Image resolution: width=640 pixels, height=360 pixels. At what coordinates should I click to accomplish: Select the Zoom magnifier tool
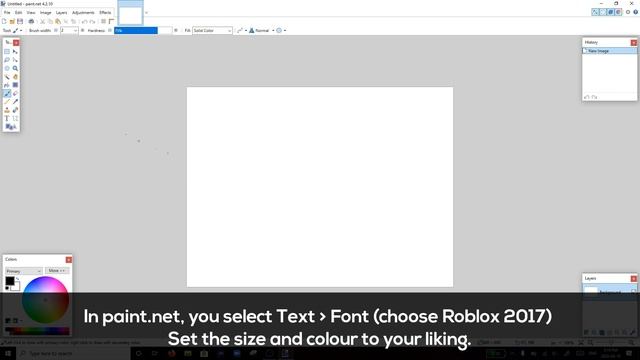point(15,68)
